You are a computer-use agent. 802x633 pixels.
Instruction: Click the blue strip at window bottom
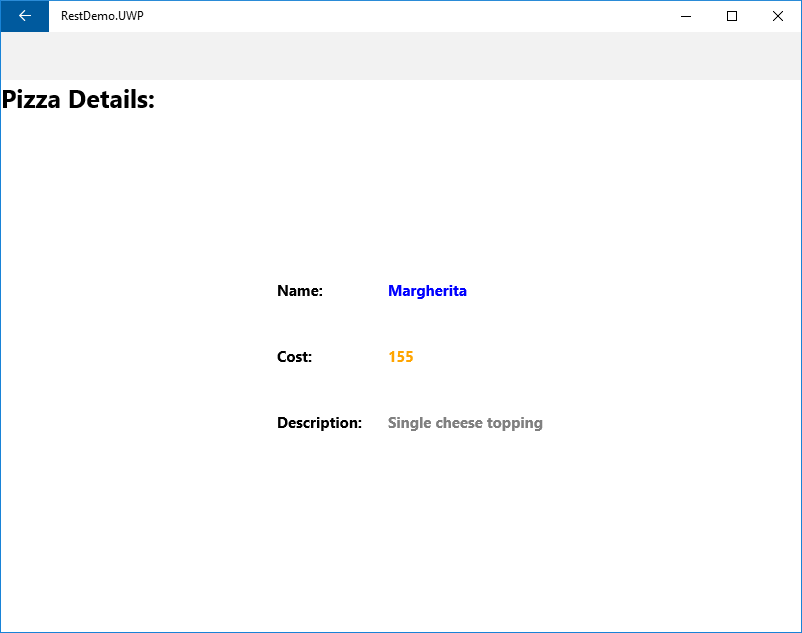pyautogui.click(x=400, y=628)
